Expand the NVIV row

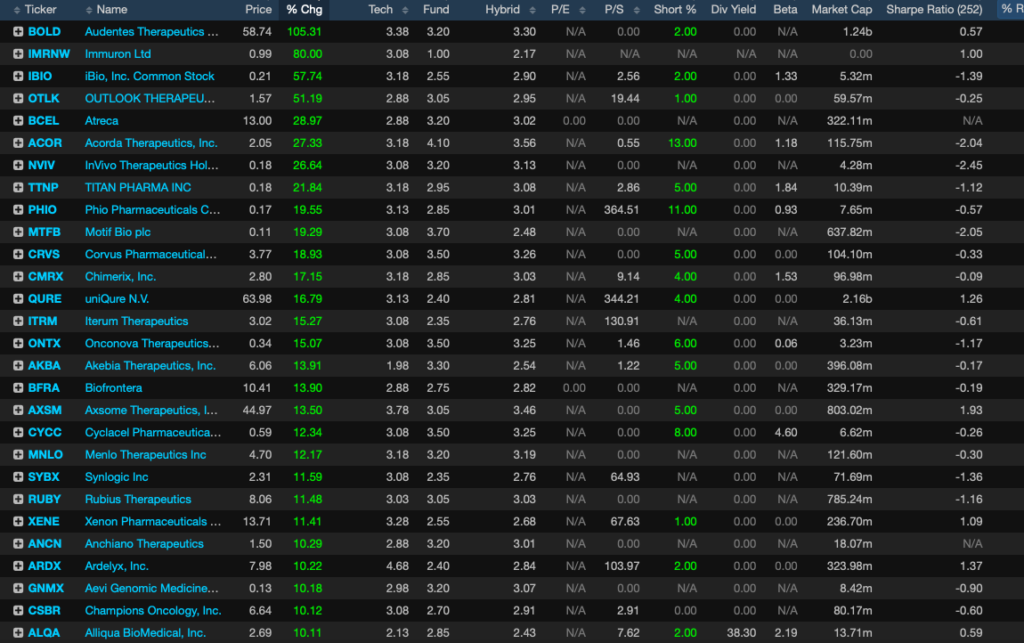pos(18,165)
